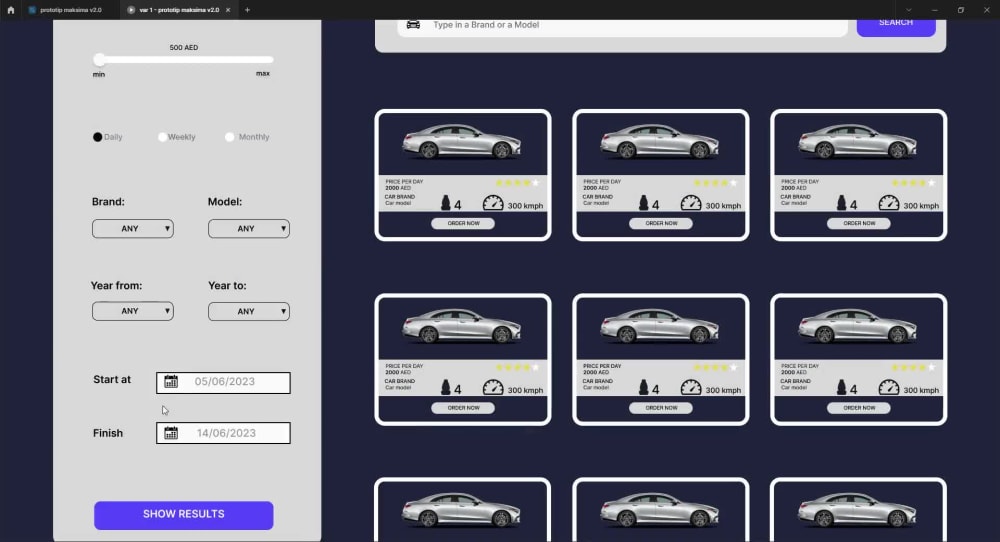1000x542 pixels.
Task: Click the seat icon on first row right card
Action: coord(842,203)
